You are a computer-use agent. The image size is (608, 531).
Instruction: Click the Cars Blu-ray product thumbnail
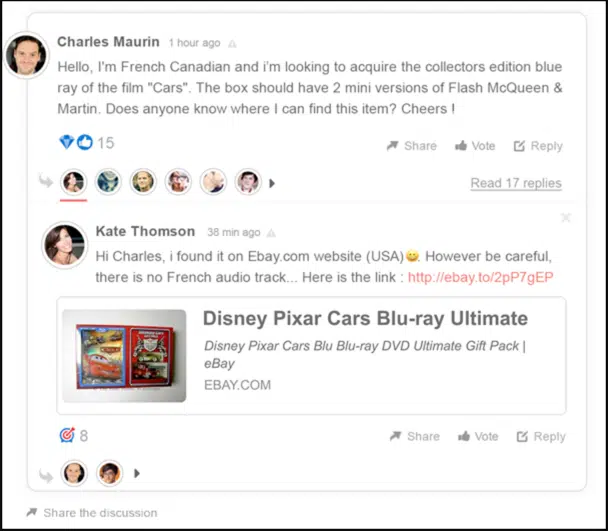coord(124,355)
